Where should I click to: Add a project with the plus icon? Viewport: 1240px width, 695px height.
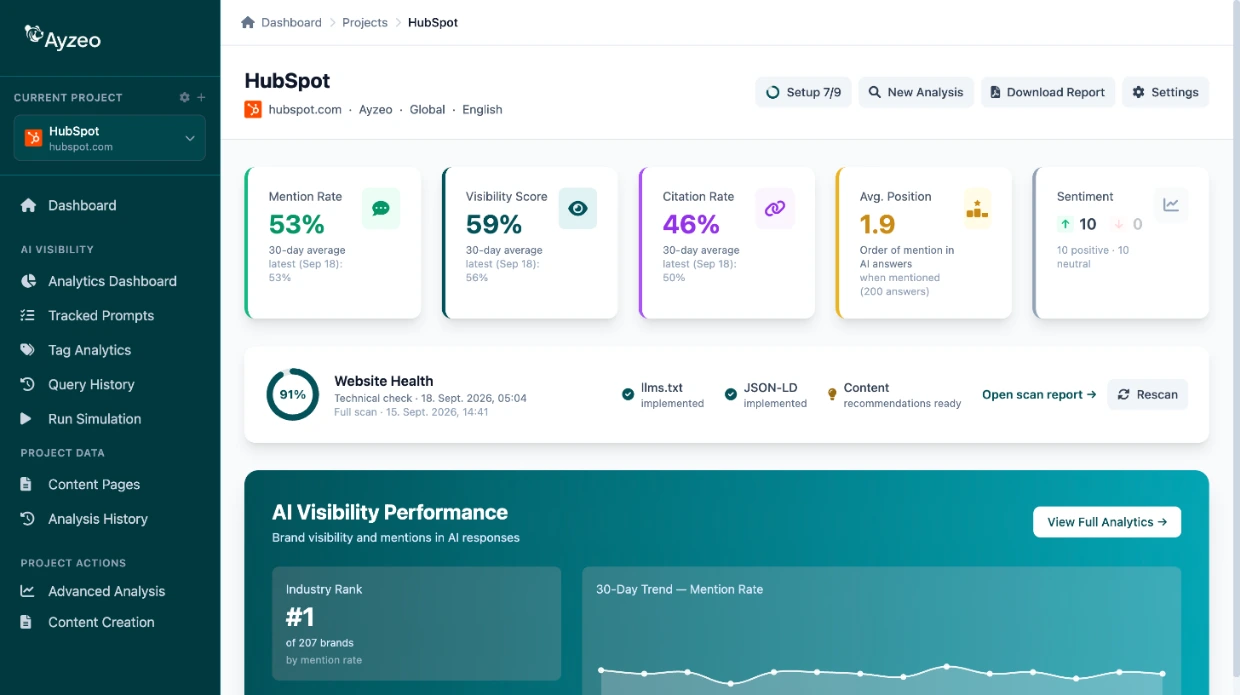201,97
